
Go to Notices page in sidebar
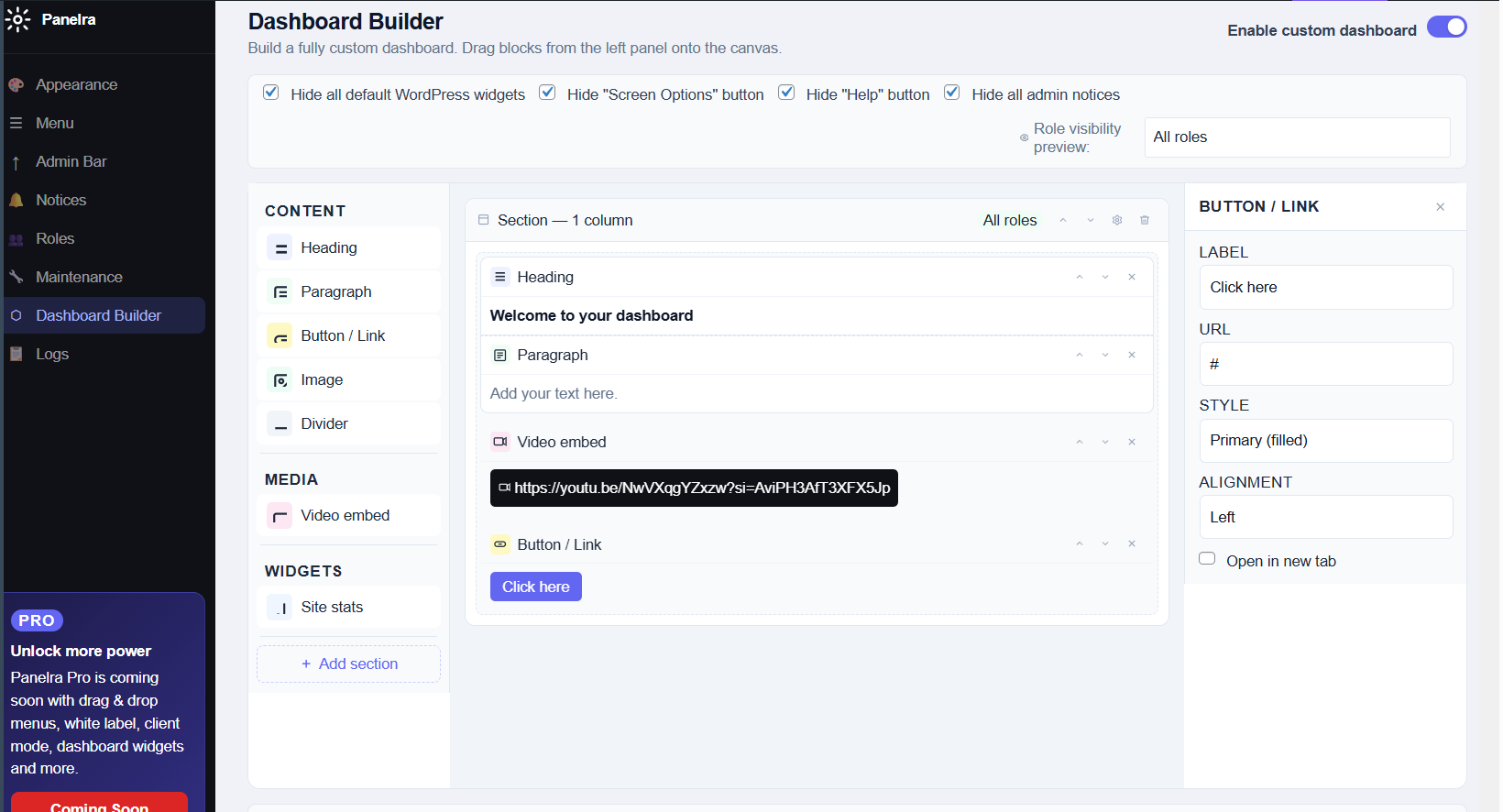61,201
